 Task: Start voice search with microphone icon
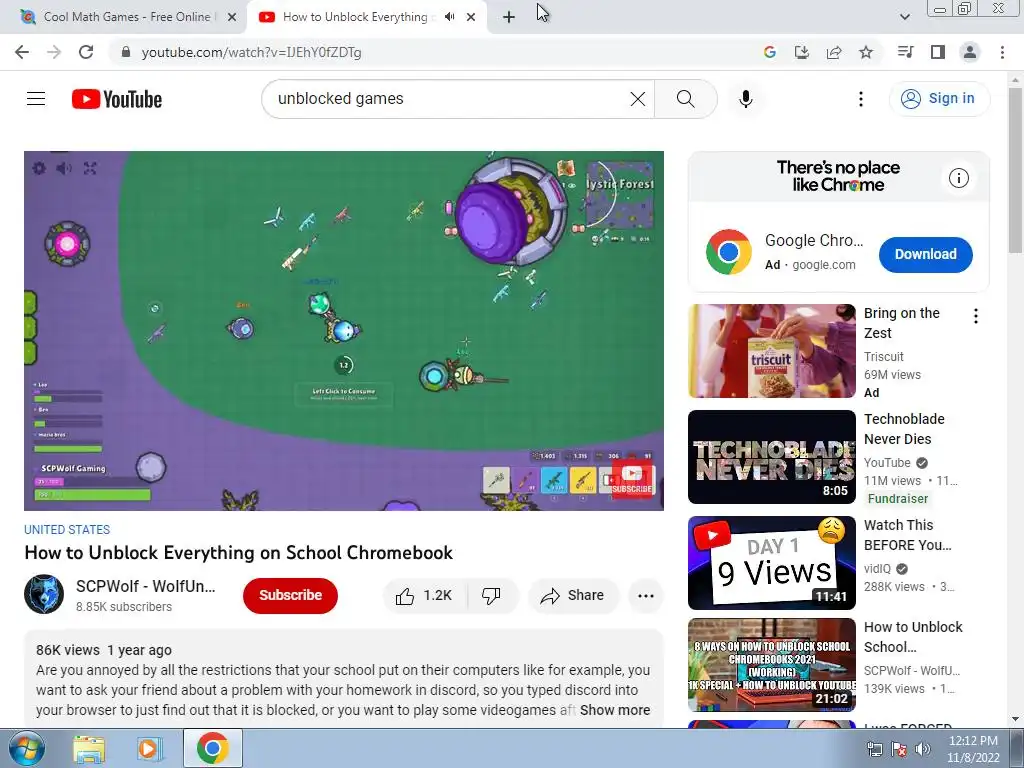[x=746, y=99]
